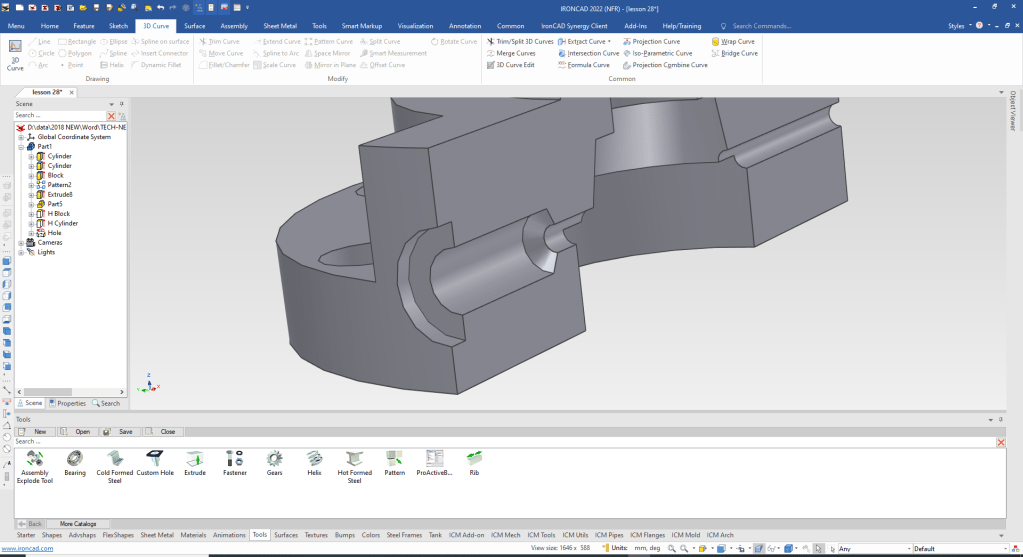The image size is (1023, 557).
Task: Expand the Global Coordinate System node
Action: [x=21, y=137]
